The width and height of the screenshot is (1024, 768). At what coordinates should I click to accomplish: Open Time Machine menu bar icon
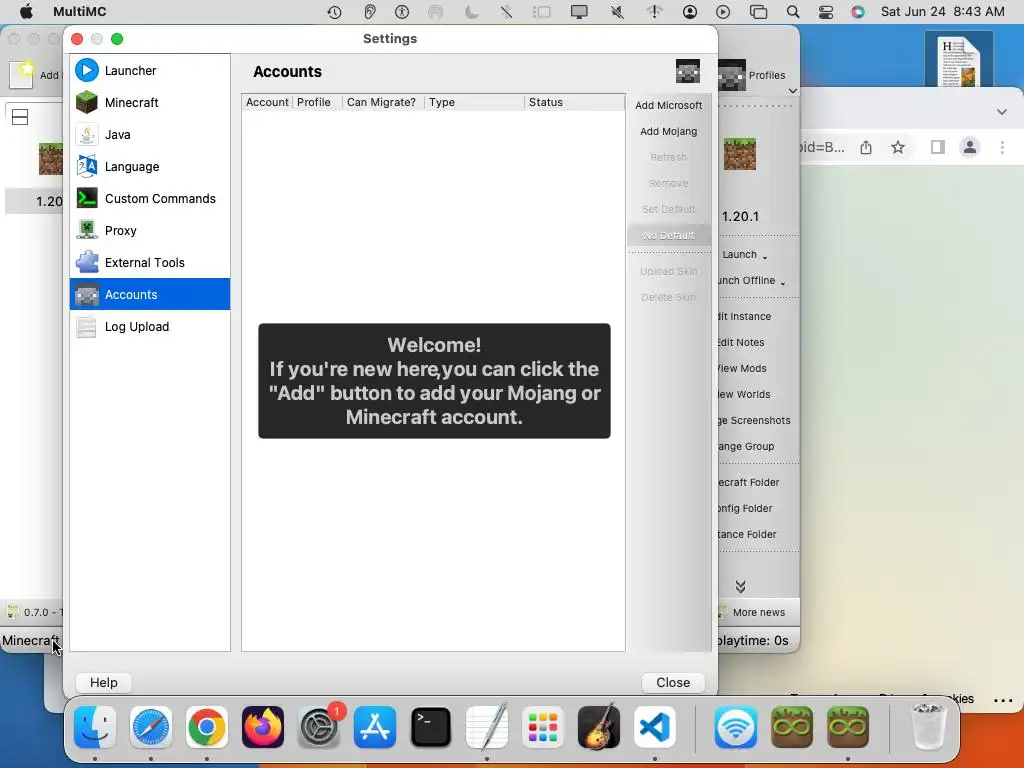pos(334,12)
